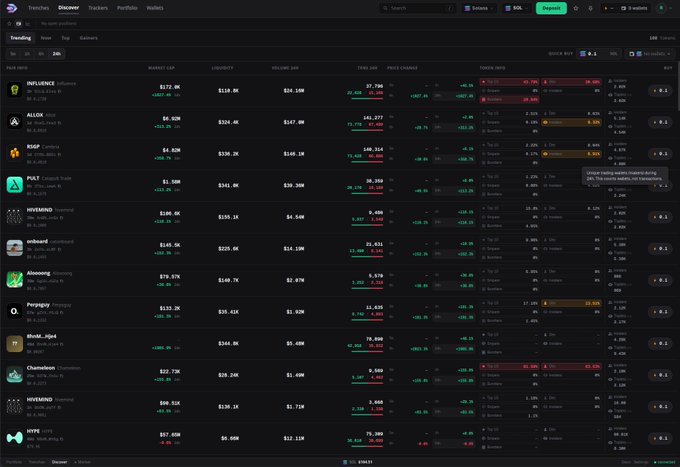Select the Top tab
Image resolution: width=680 pixels, height=467 pixels.
coord(65,38)
